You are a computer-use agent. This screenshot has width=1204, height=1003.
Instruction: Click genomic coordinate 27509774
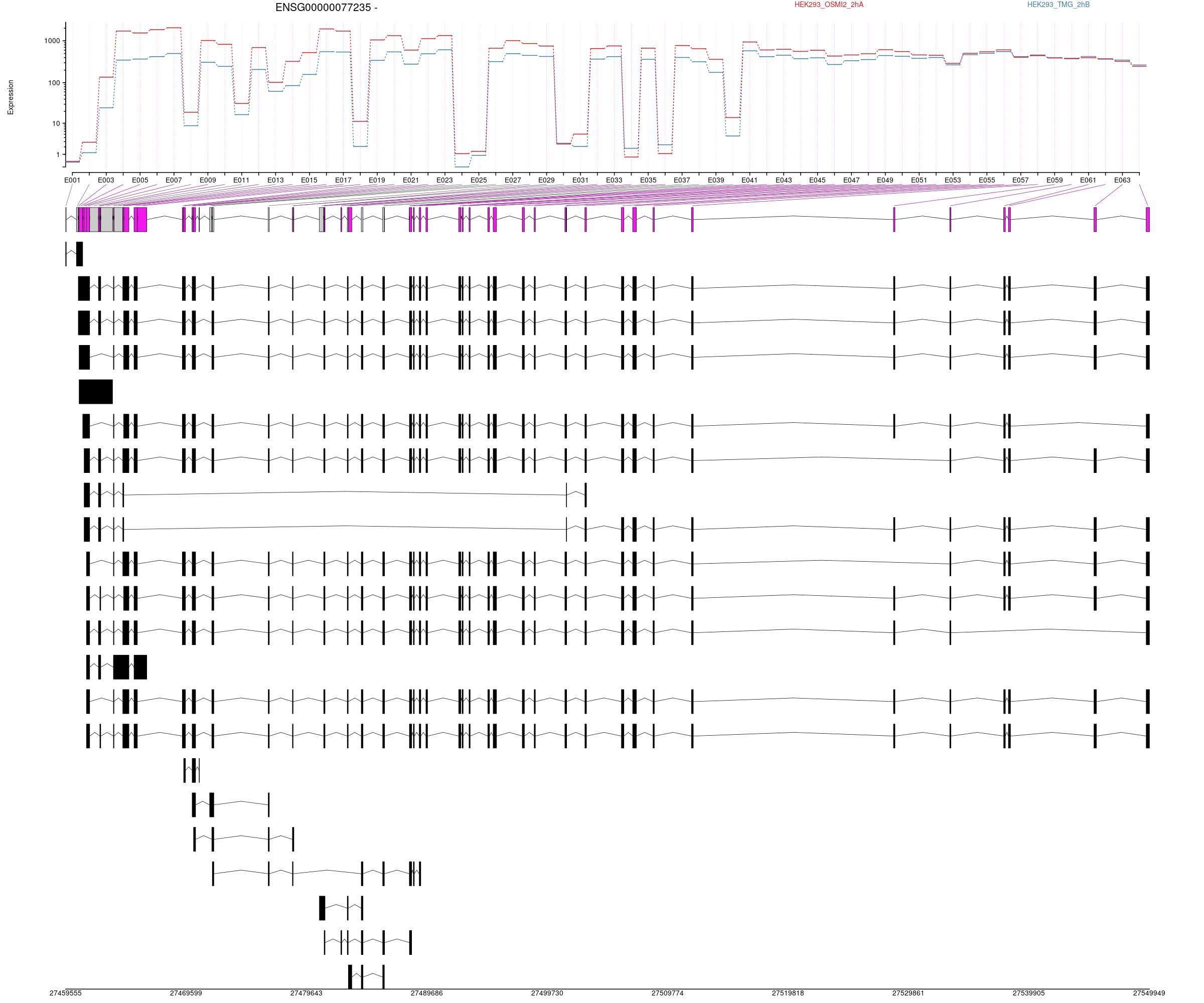tap(667, 993)
